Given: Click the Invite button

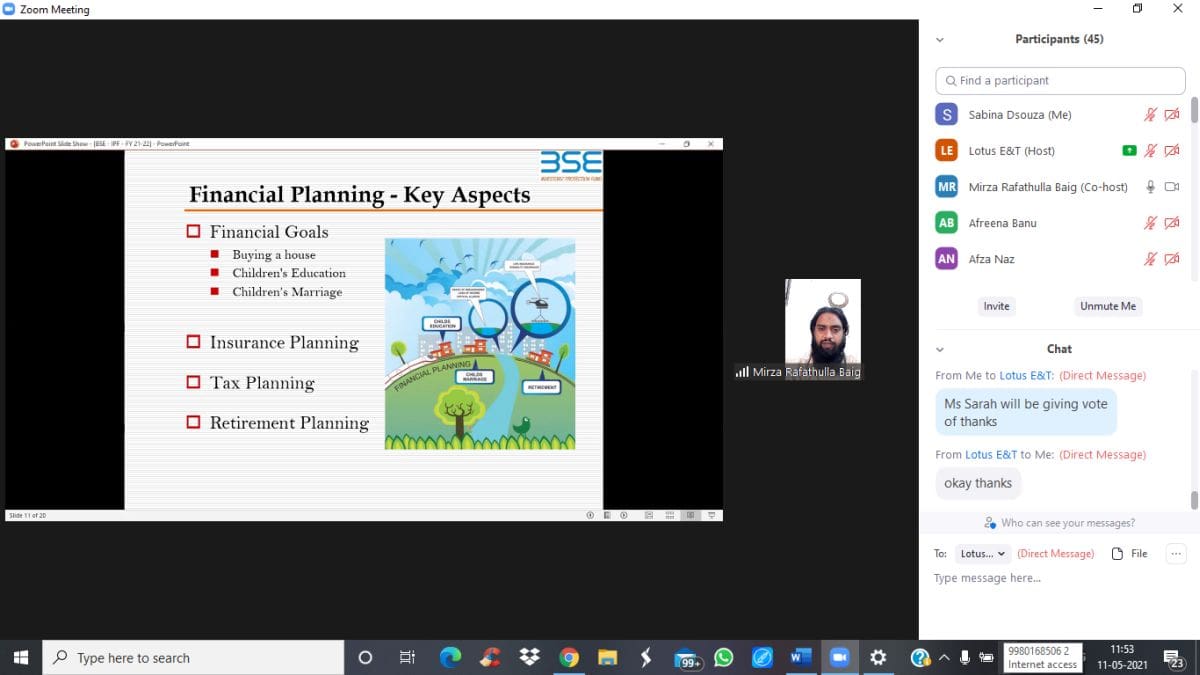Looking at the screenshot, I should click(x=996, y=306).
